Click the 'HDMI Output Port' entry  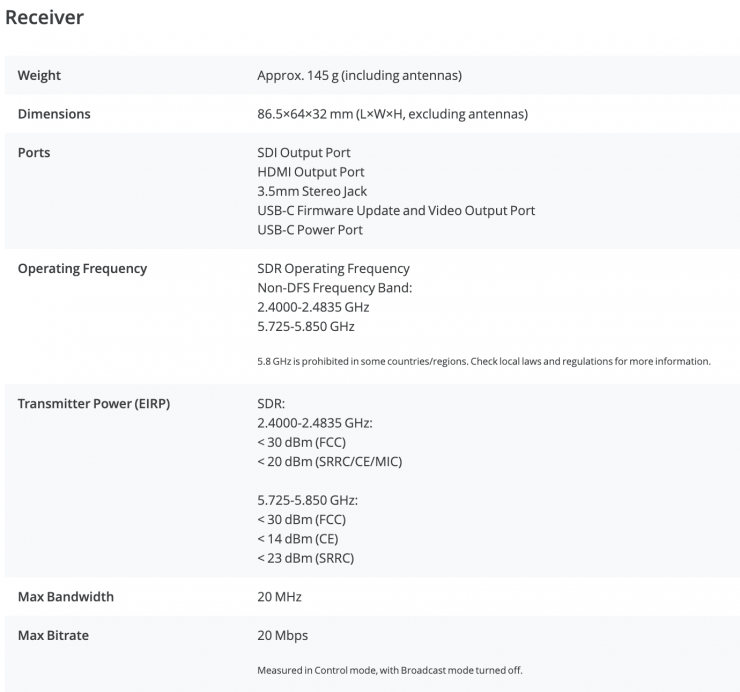click(x=310, y=172)
